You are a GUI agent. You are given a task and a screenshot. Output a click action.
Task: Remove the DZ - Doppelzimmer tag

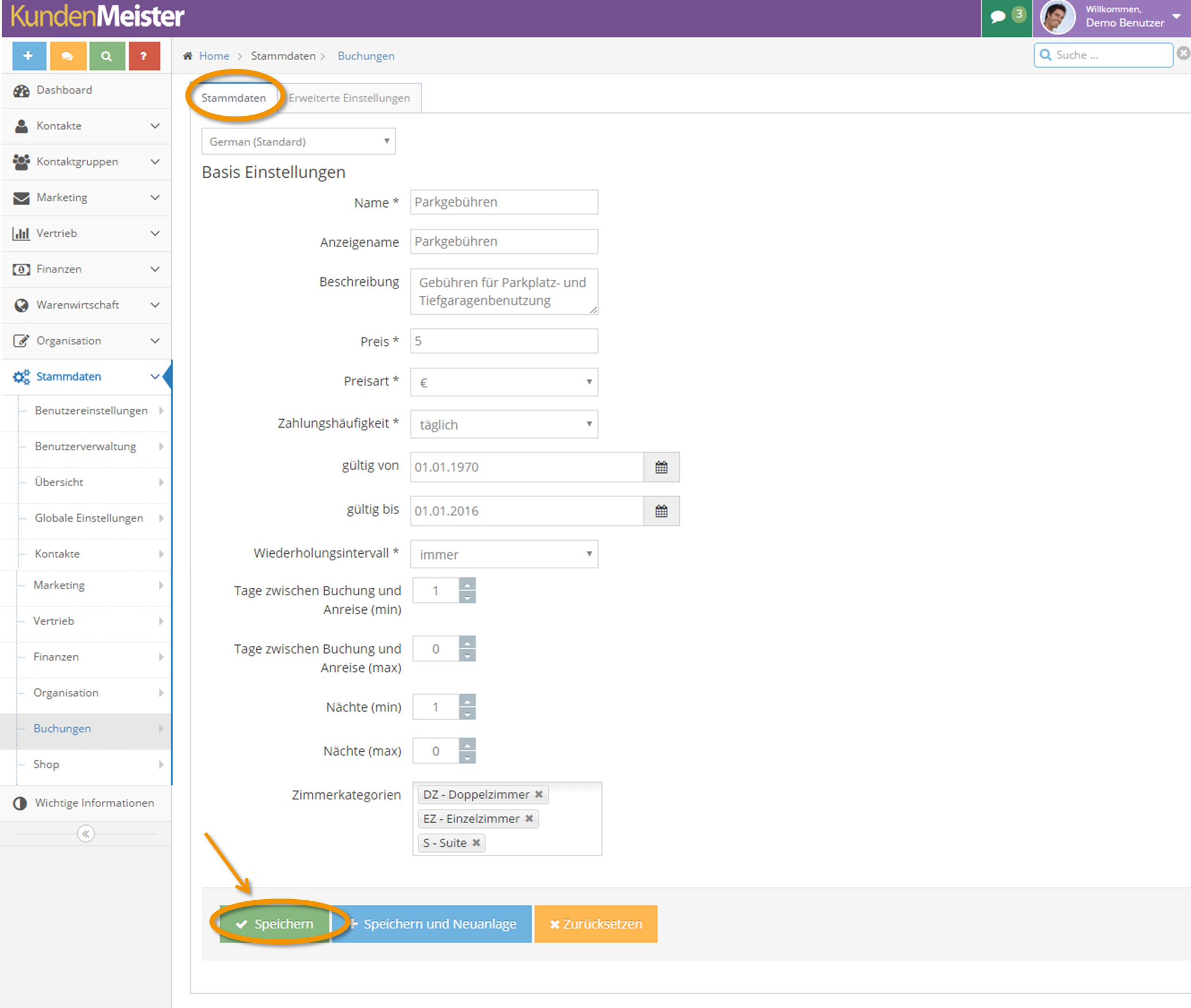(x=539, y=795)
